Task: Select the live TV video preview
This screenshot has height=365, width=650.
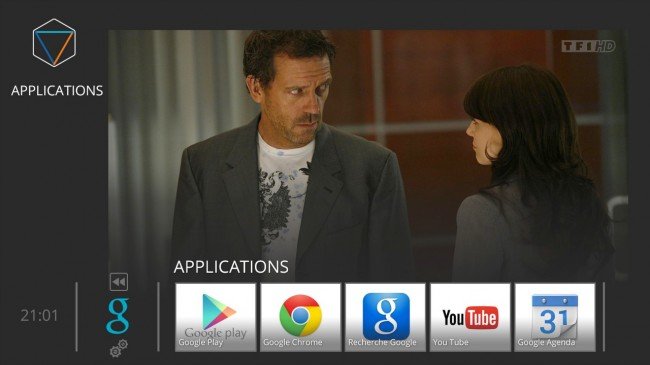Action: (x=368, y=156)
